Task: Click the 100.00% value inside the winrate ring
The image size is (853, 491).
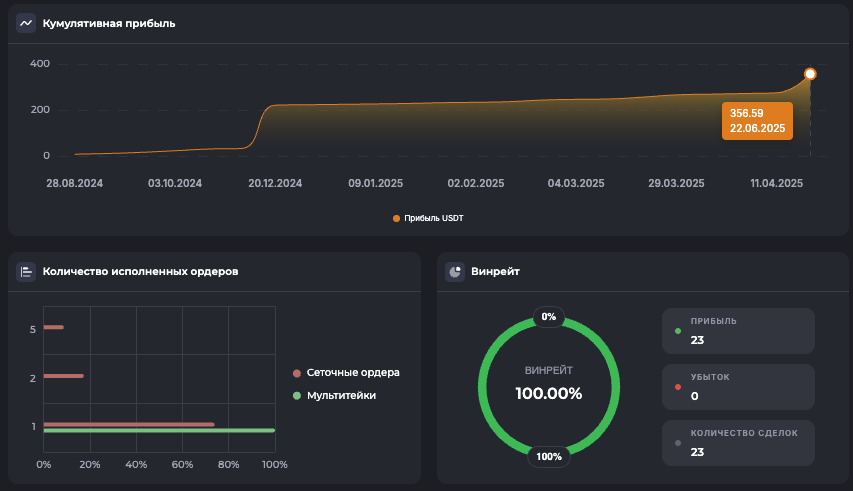Action: pyautogui.click(x=548, y=393)
